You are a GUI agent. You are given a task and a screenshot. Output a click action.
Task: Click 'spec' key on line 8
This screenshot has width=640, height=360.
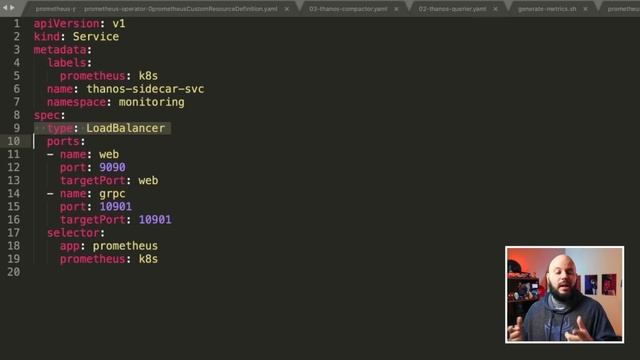pyautogui.click(x=47, y=115)
